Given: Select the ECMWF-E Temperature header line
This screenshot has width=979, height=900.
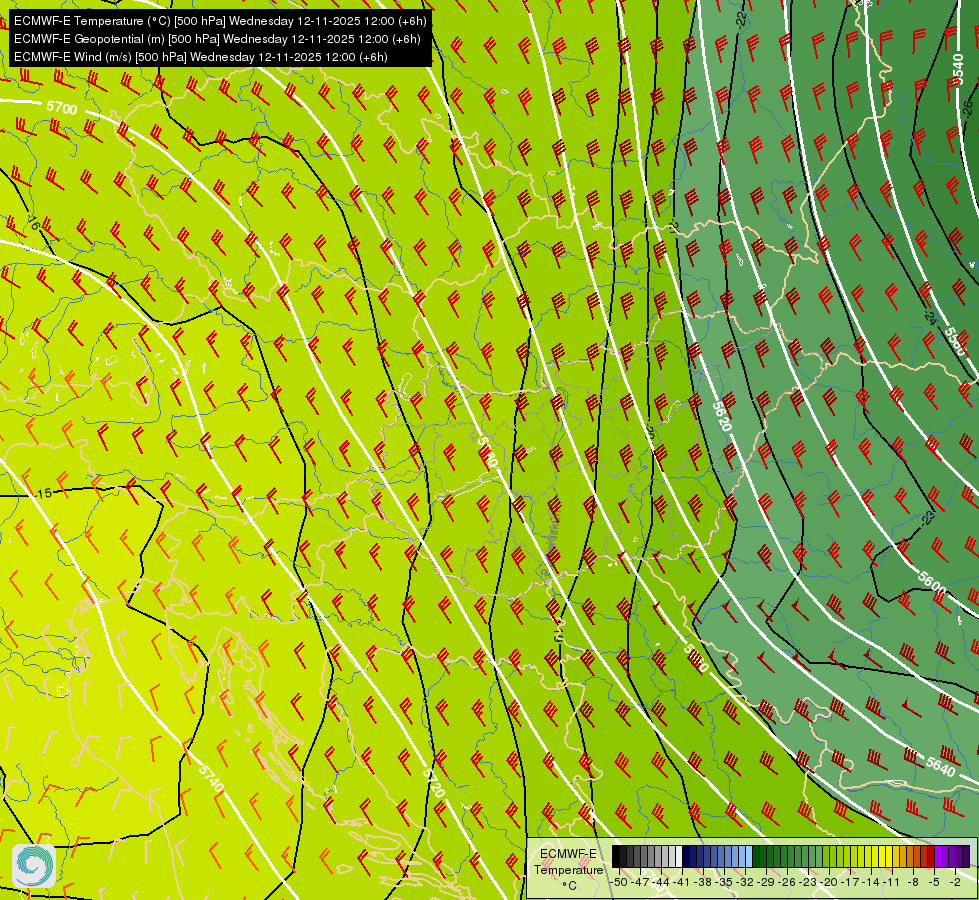Looking at the screenshot, I should tap(220, 21).
